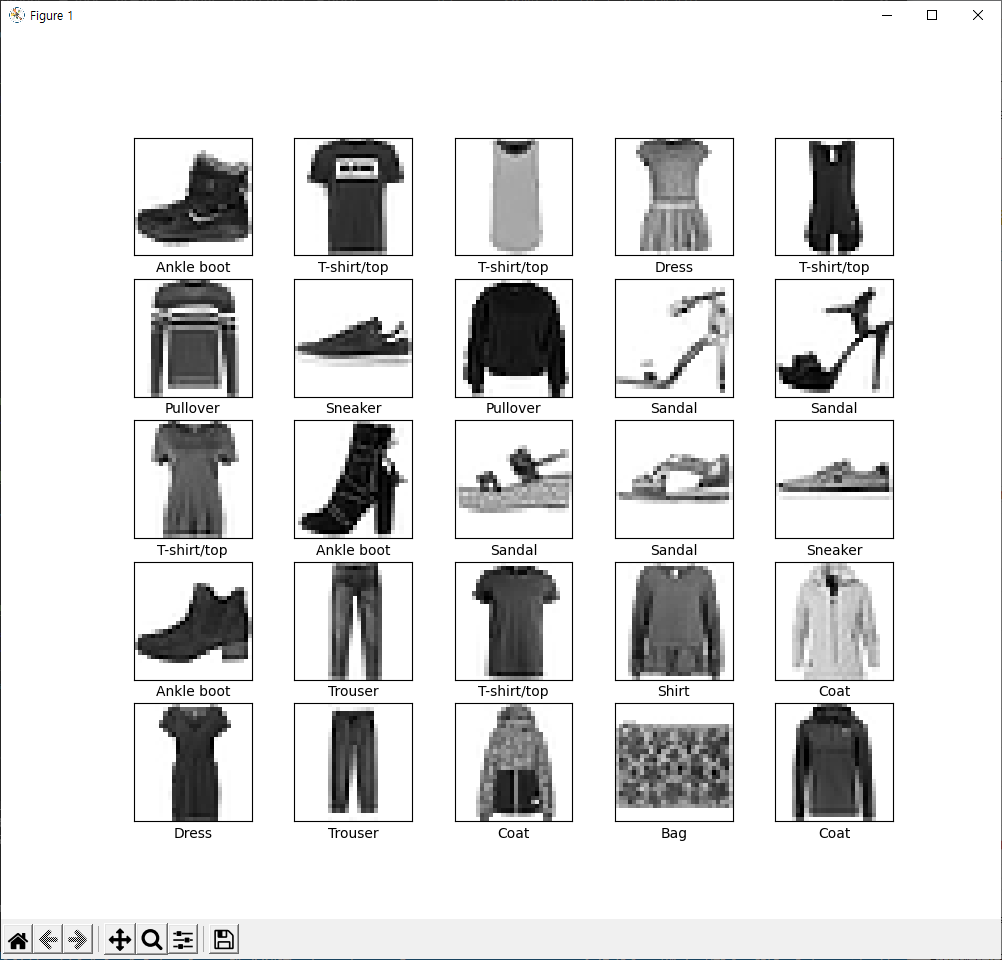Select the Bag image
This screenshot has height=960, width=1002.
click(674, 763)
